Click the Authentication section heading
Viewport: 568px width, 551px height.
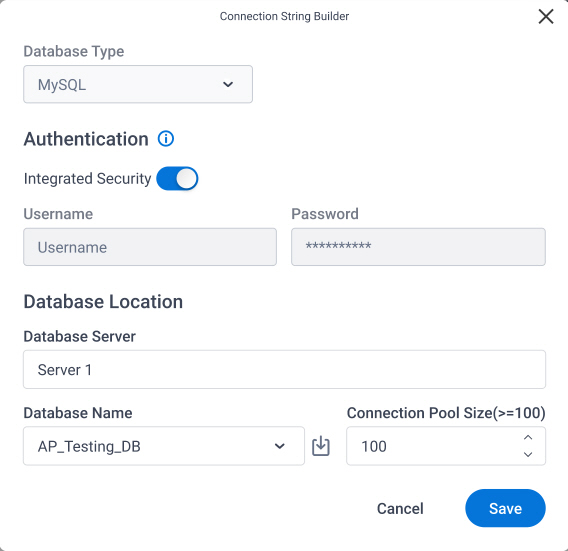tap(86, 139)
